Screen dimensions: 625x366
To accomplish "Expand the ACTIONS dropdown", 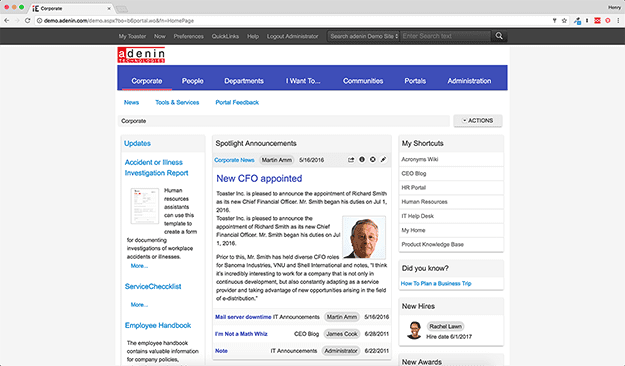I will tap(478, 120).
